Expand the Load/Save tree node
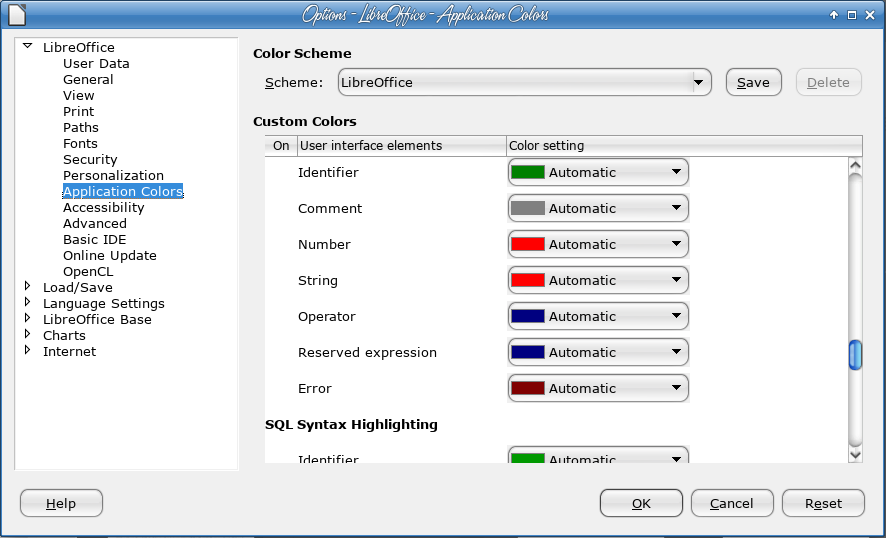The height and width of the screenshot is (538, 886). pyautogui.click(x=27, y=286)
